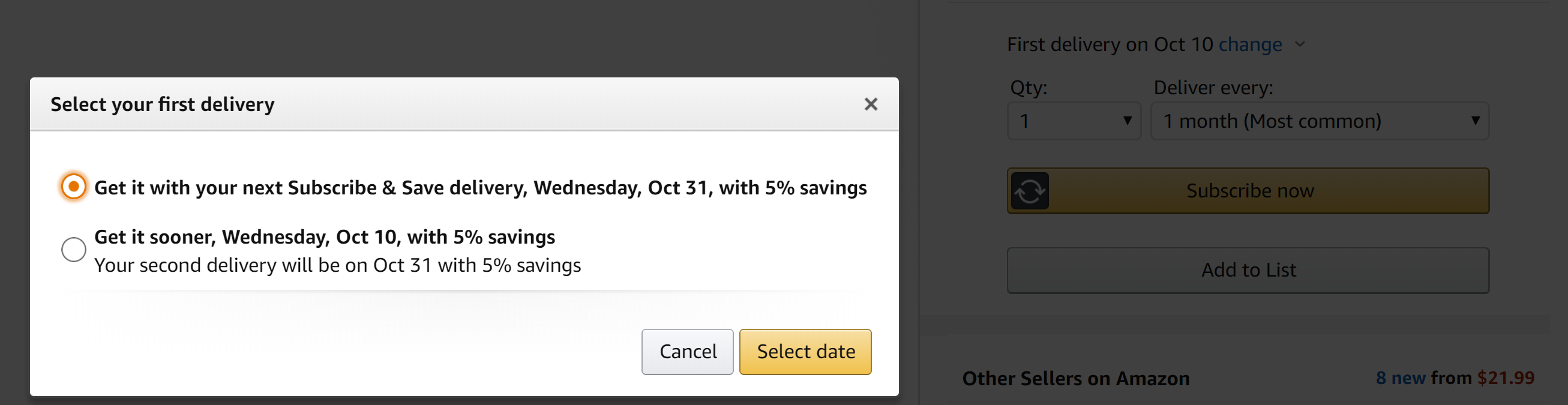Click 'Your second delivery will be on Oct 31' text
Image resolution: width=1568 pixels, height=405 pixels.
pos(337,266)
